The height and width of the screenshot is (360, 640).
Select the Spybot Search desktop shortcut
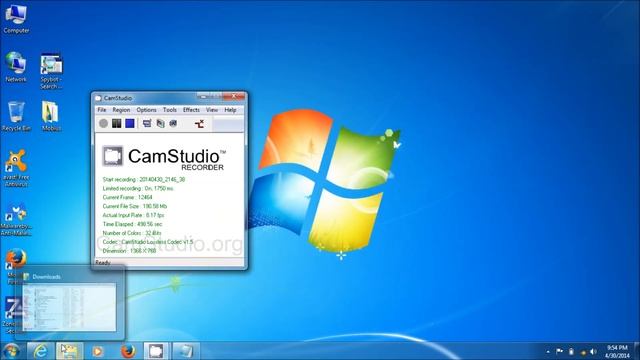[x=51, y=71]
